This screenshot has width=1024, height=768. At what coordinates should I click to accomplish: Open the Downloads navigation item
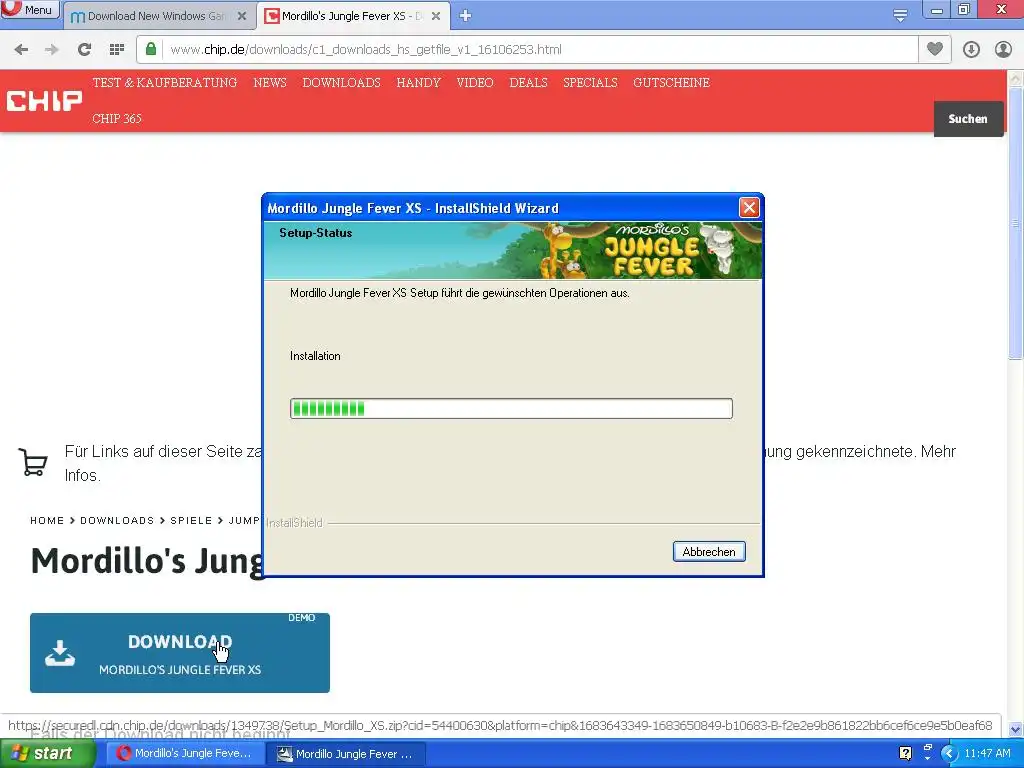point(342,82)
